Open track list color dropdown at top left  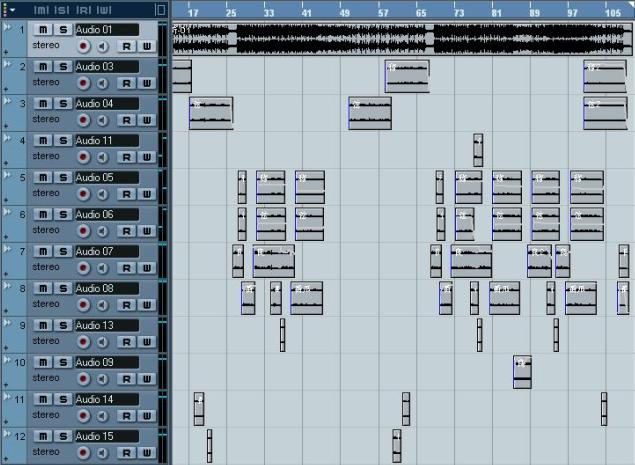(x=12, y=9)
